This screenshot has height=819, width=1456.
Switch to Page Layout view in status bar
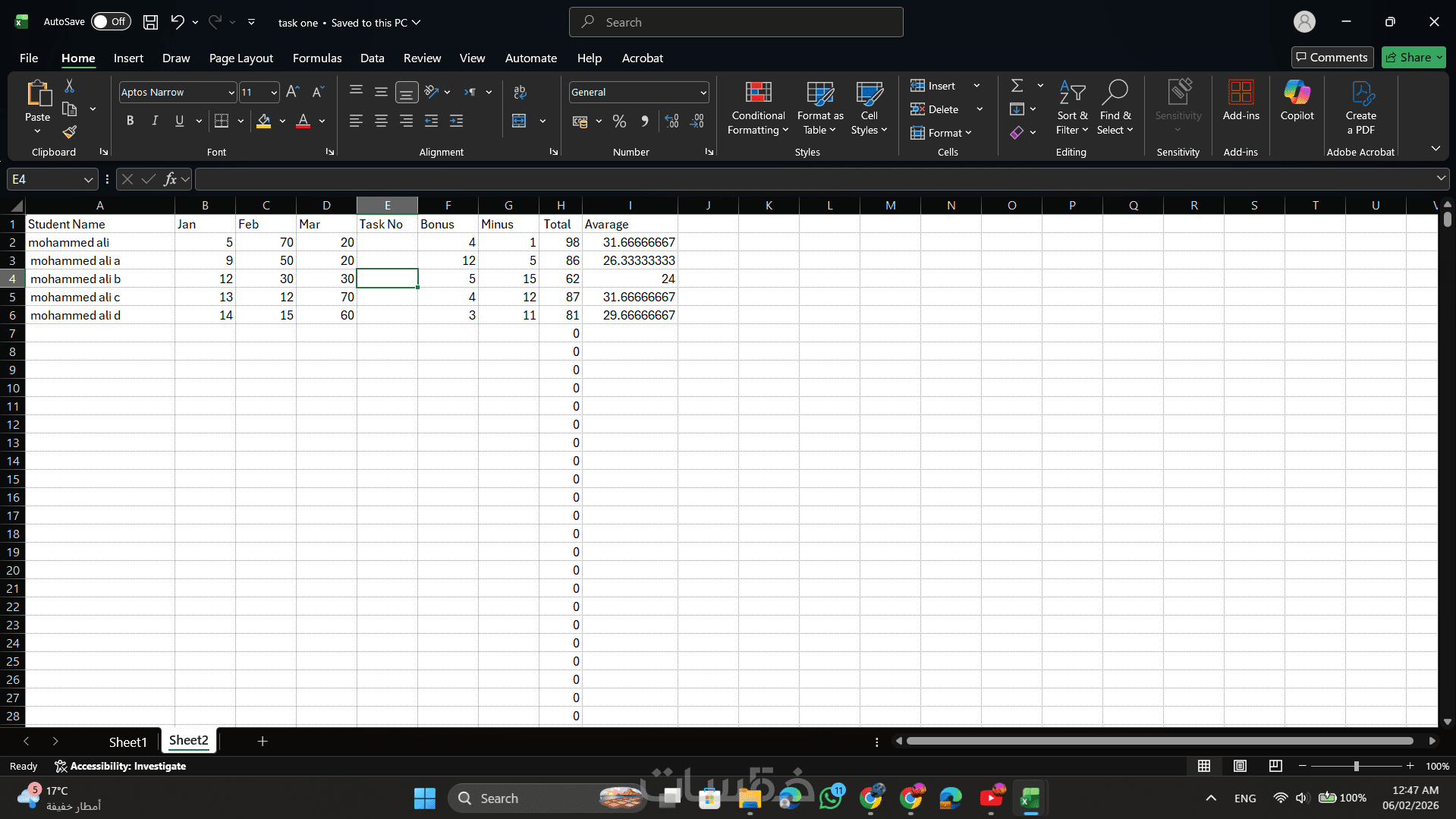(1240, 766)
